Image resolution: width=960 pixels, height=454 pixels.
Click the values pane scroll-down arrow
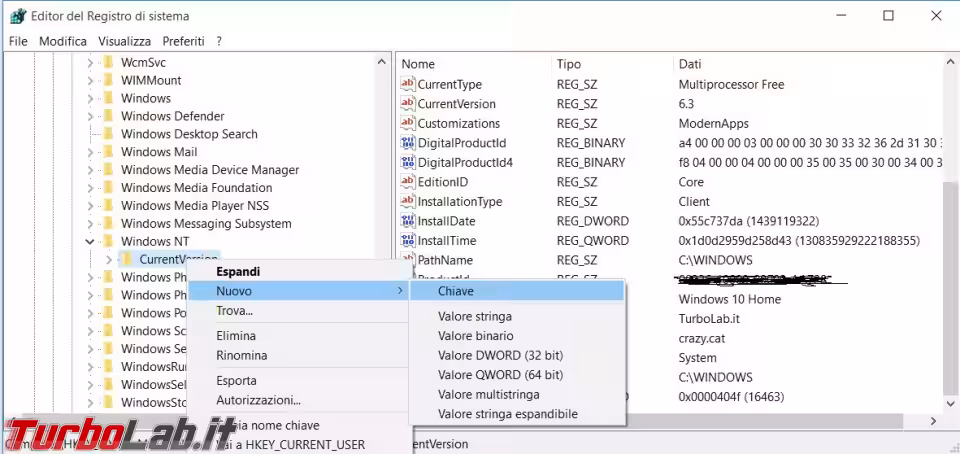(950, 403)
